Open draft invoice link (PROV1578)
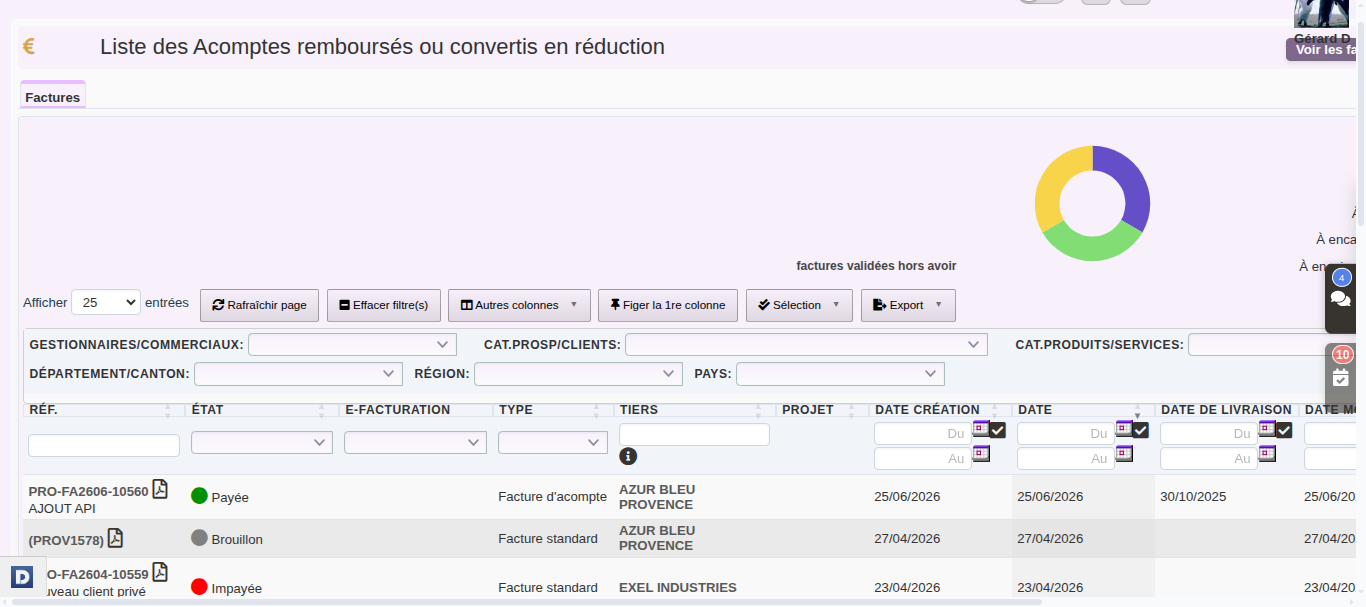Viewport: 1366px width, 607px height. coord(66,540)
